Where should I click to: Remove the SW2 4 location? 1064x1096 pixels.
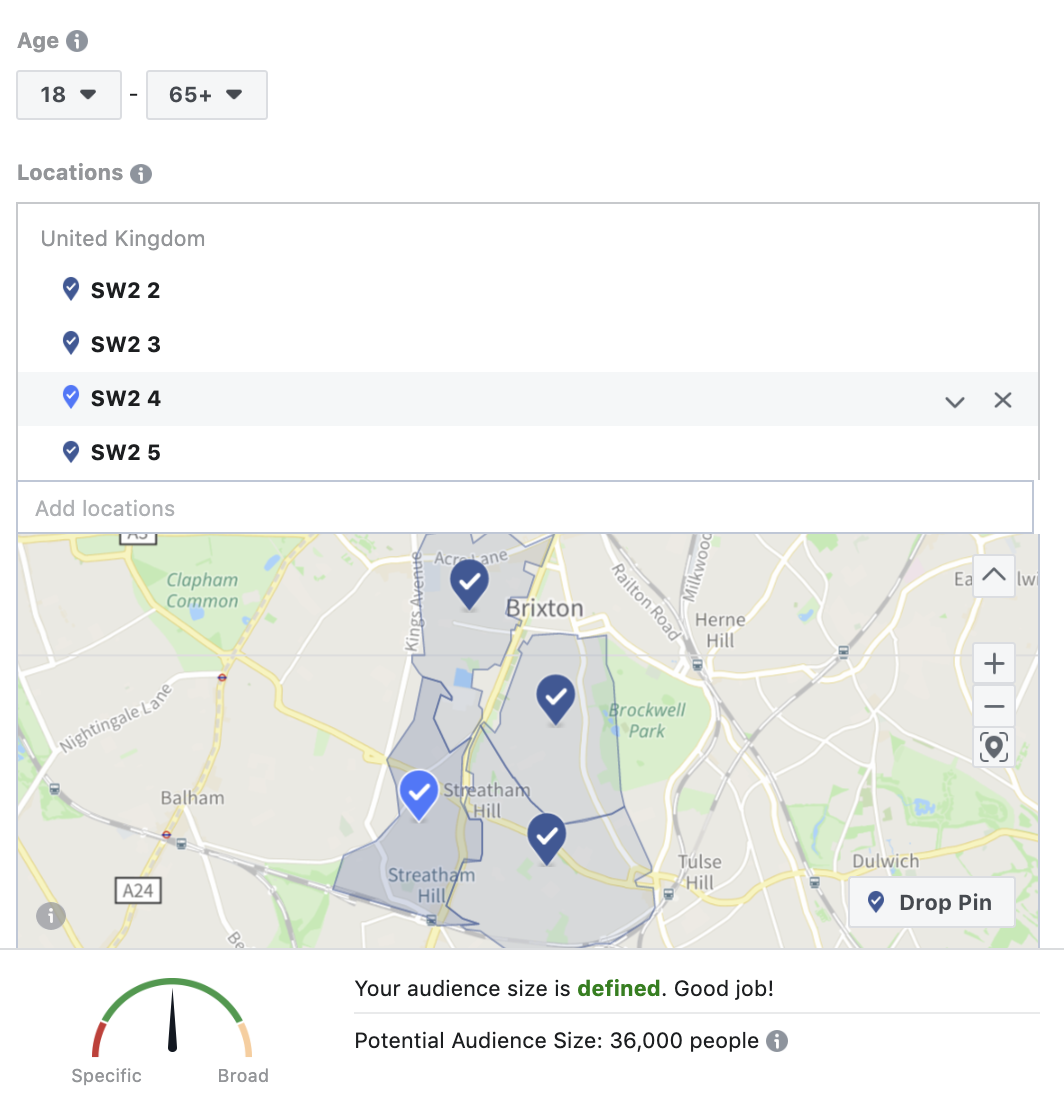pos(1002,401)
